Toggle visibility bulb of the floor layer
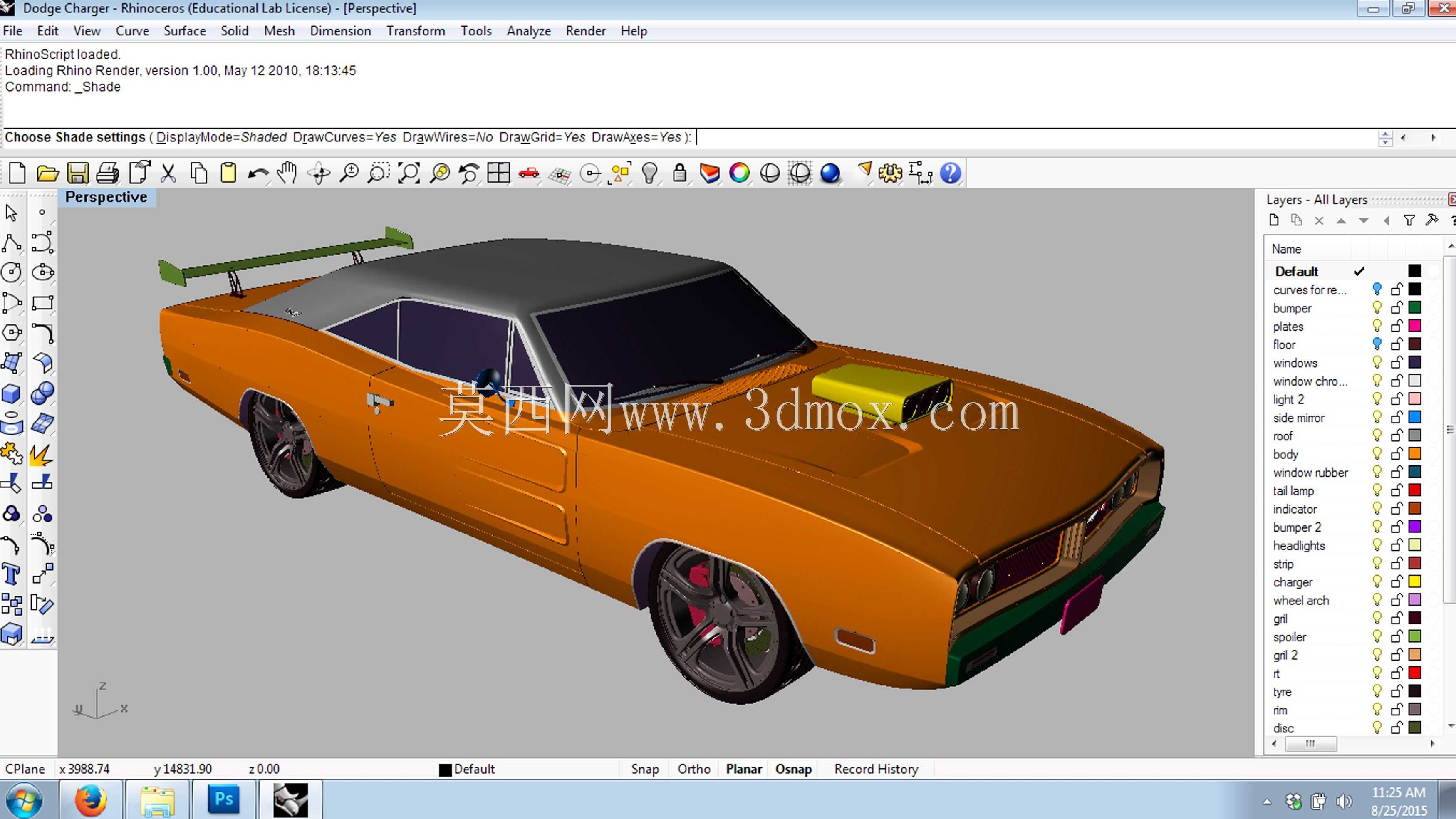Image resolution: width=1456 pixels, height=819 pixels. pos(1377,344)
